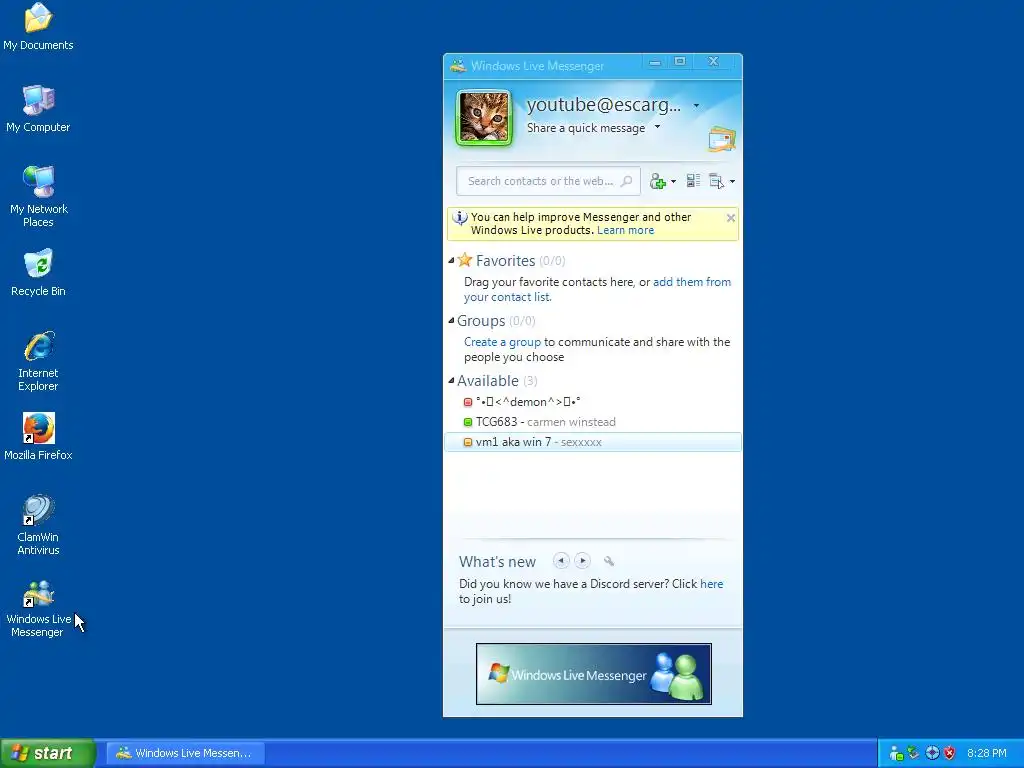Click the info icon in yellow notification bar
Viewport: 1024px width, 768px height.
point(460,218)
